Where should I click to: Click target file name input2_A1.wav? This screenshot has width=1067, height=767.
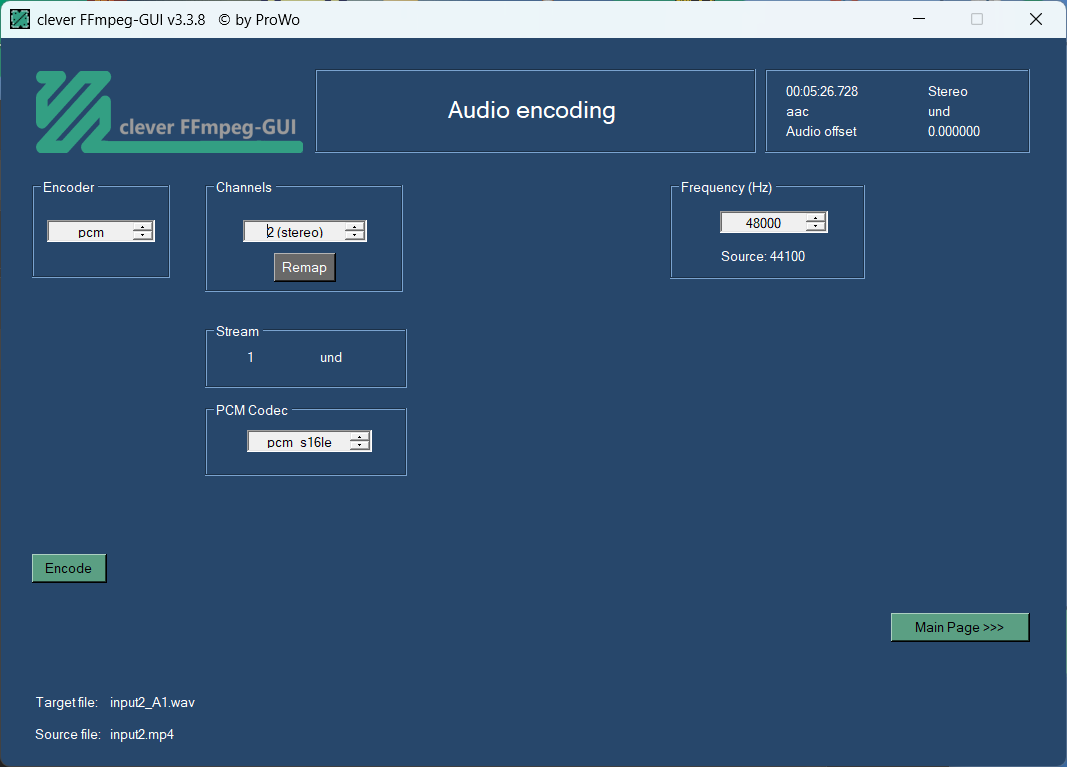tap(152, 702)
